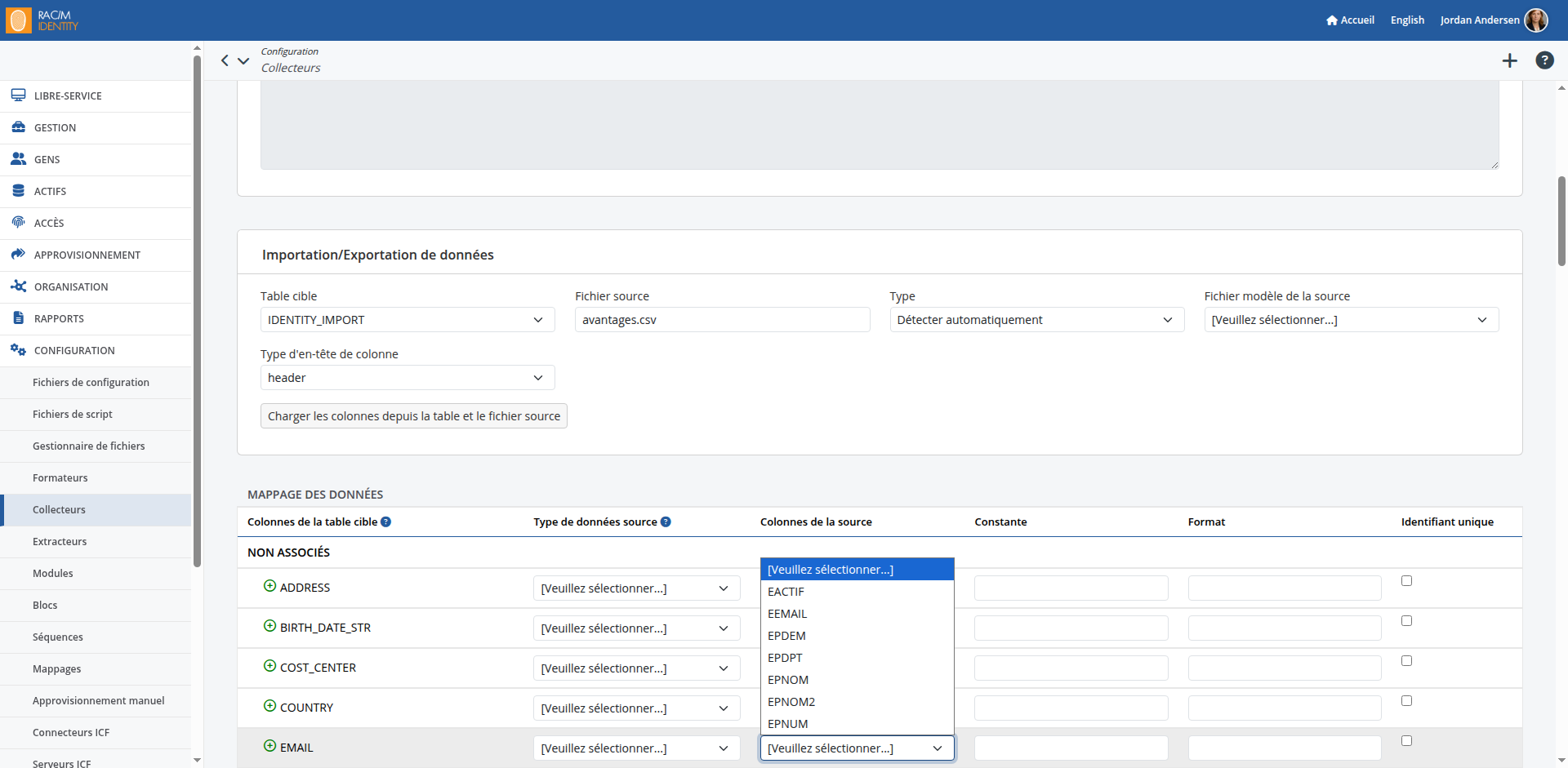Switch the interface language to English

point(1407,20)
